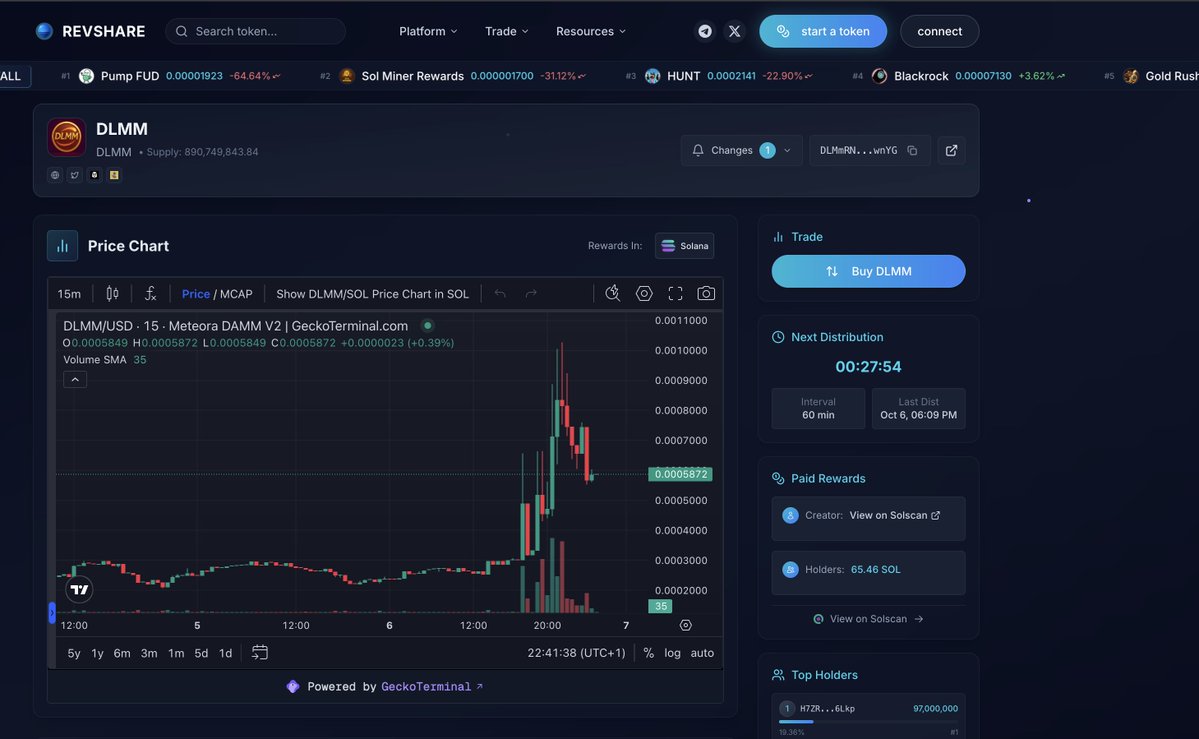The width and height of the screenshot is (1199, 739).
Task: Open the 15m interval selector
Action: coord(69,294)
